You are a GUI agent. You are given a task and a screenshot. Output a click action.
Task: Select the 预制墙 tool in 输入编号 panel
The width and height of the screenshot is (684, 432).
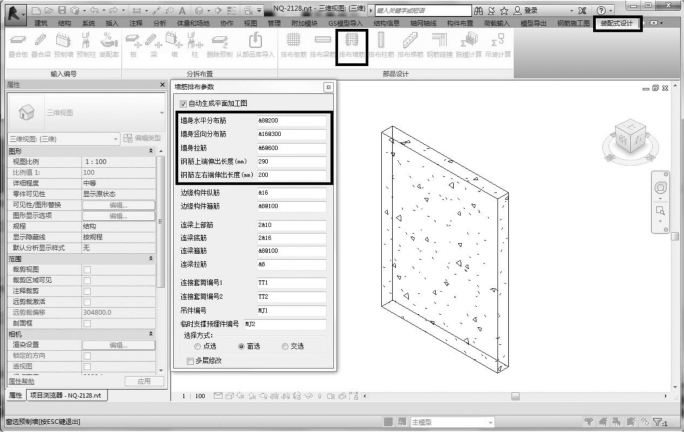coord(64,45)
